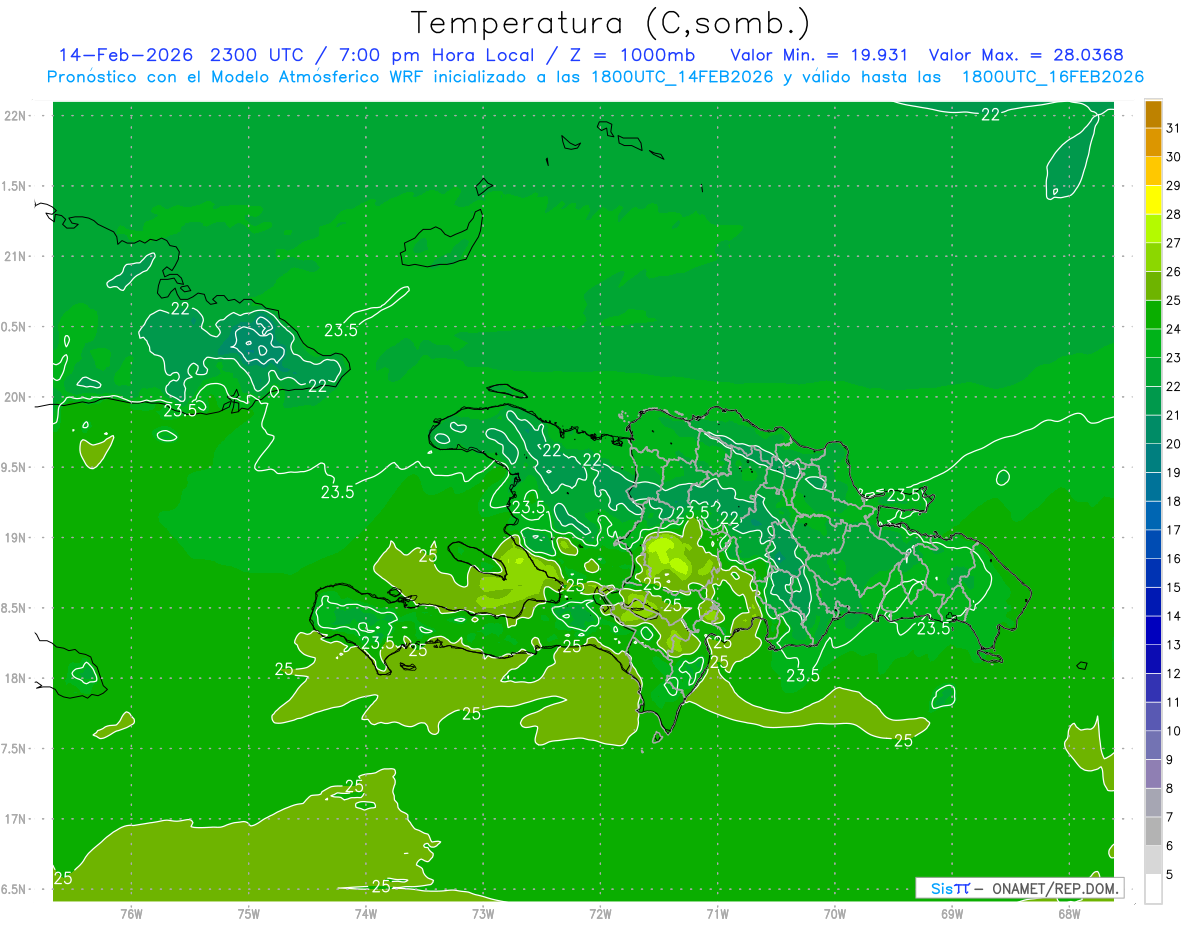Viewport: 1200px width, 927px height.
Task: Click the 21N latitude label
Action: pyautogui.click(x=15, y=257)
